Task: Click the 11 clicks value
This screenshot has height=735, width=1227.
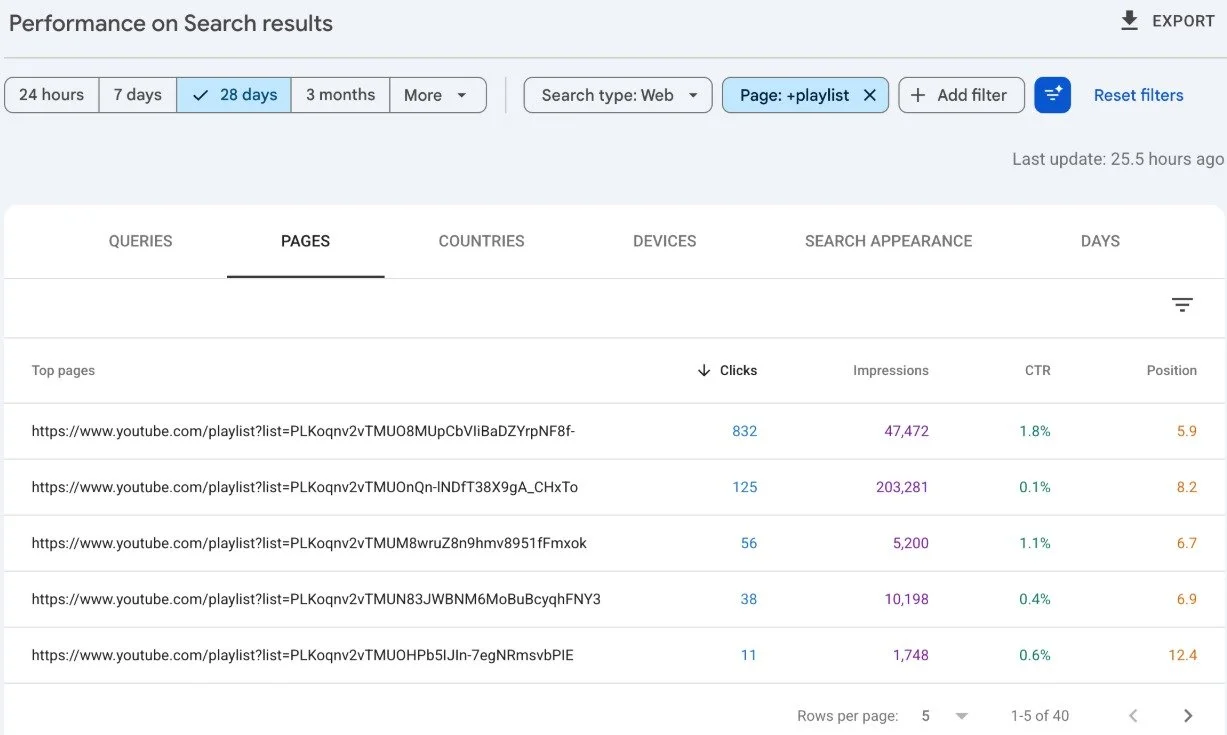Action: coord(748,655)
